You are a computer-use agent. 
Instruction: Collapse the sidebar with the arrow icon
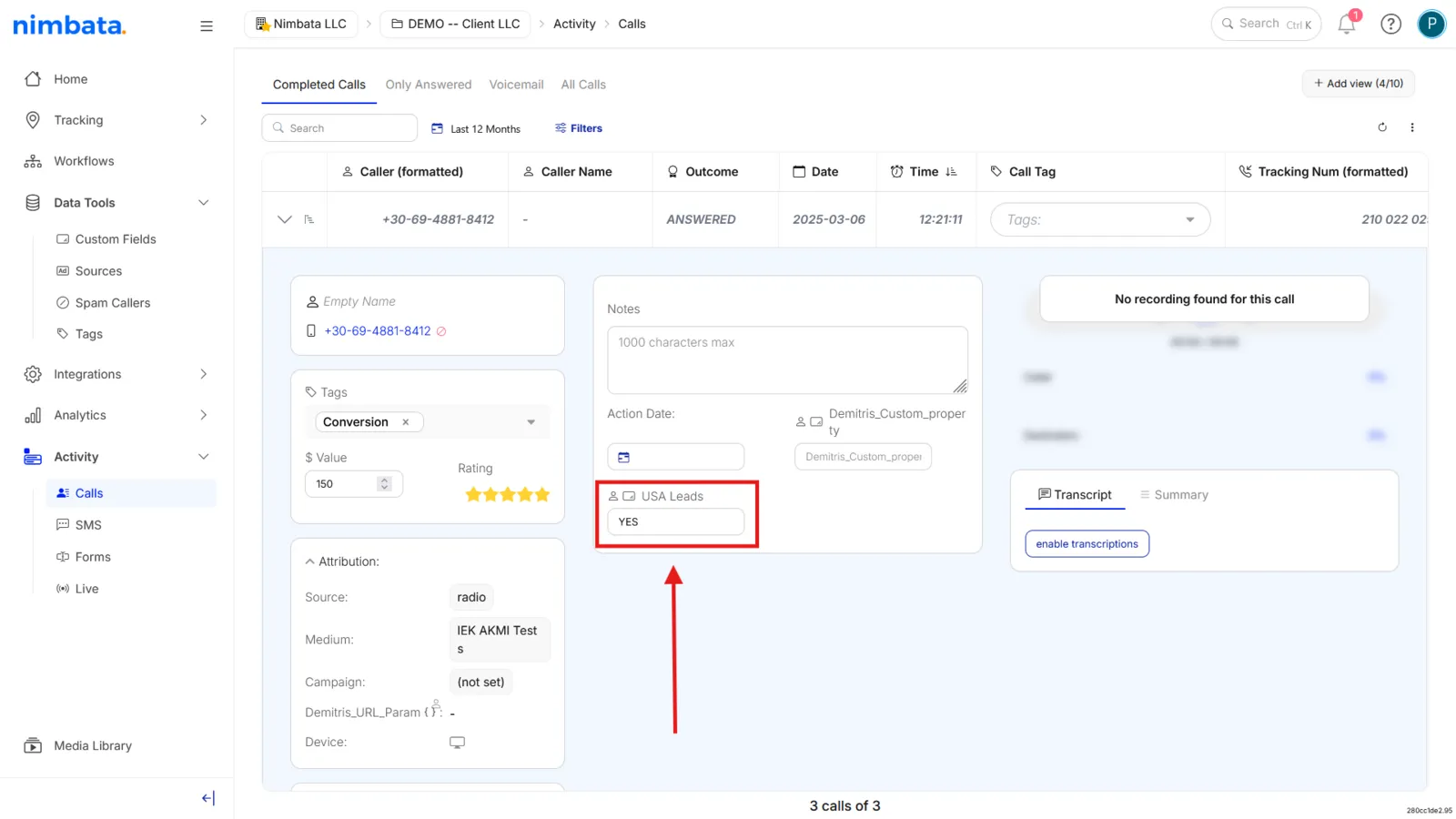[208, 798]
